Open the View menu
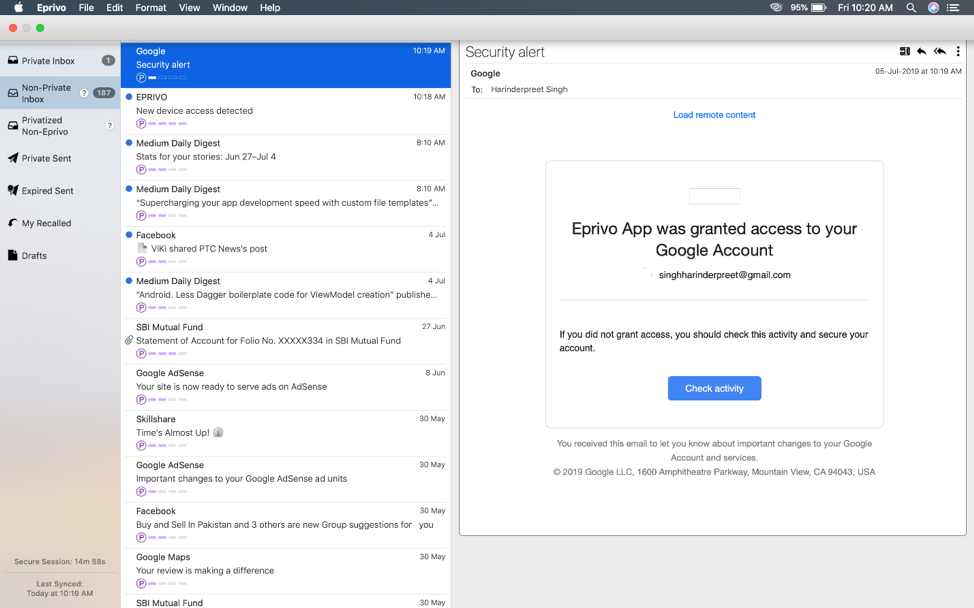 [x=189, y=7]
